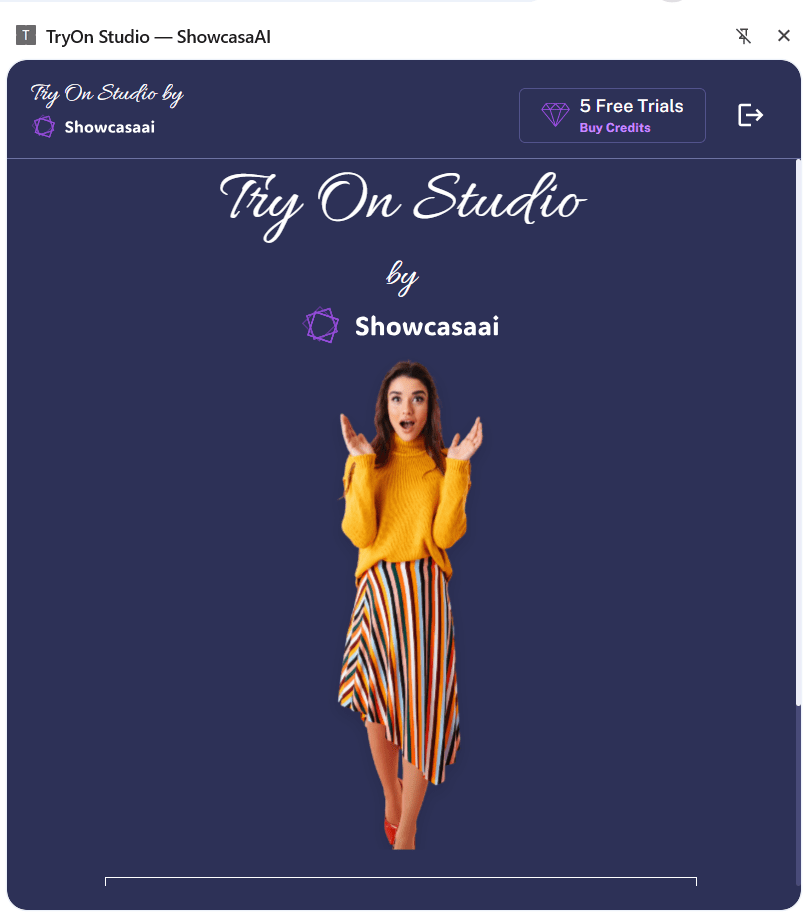
Task: Click the purple pentagon logo beside 'Showcasaai' header text
Action: 43,127
